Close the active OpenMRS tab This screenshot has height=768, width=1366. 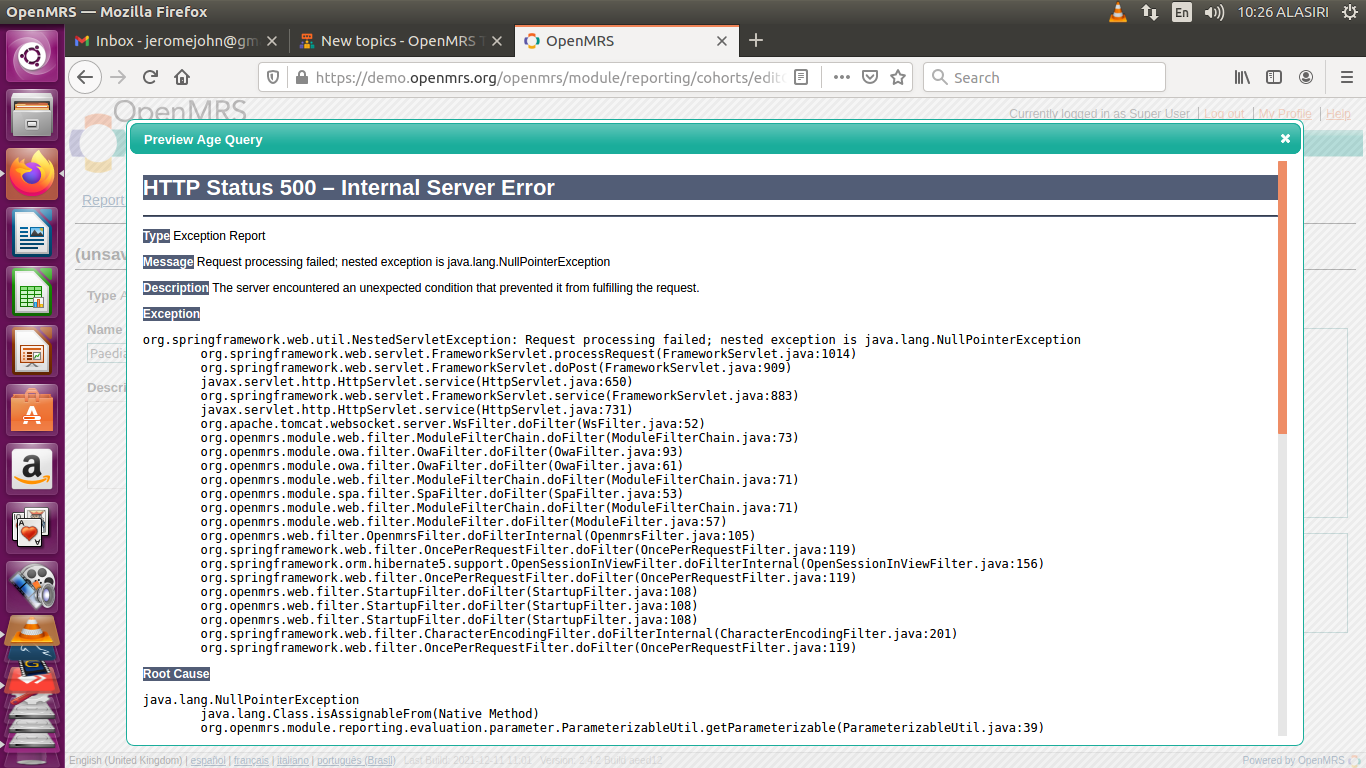[722, 41]
